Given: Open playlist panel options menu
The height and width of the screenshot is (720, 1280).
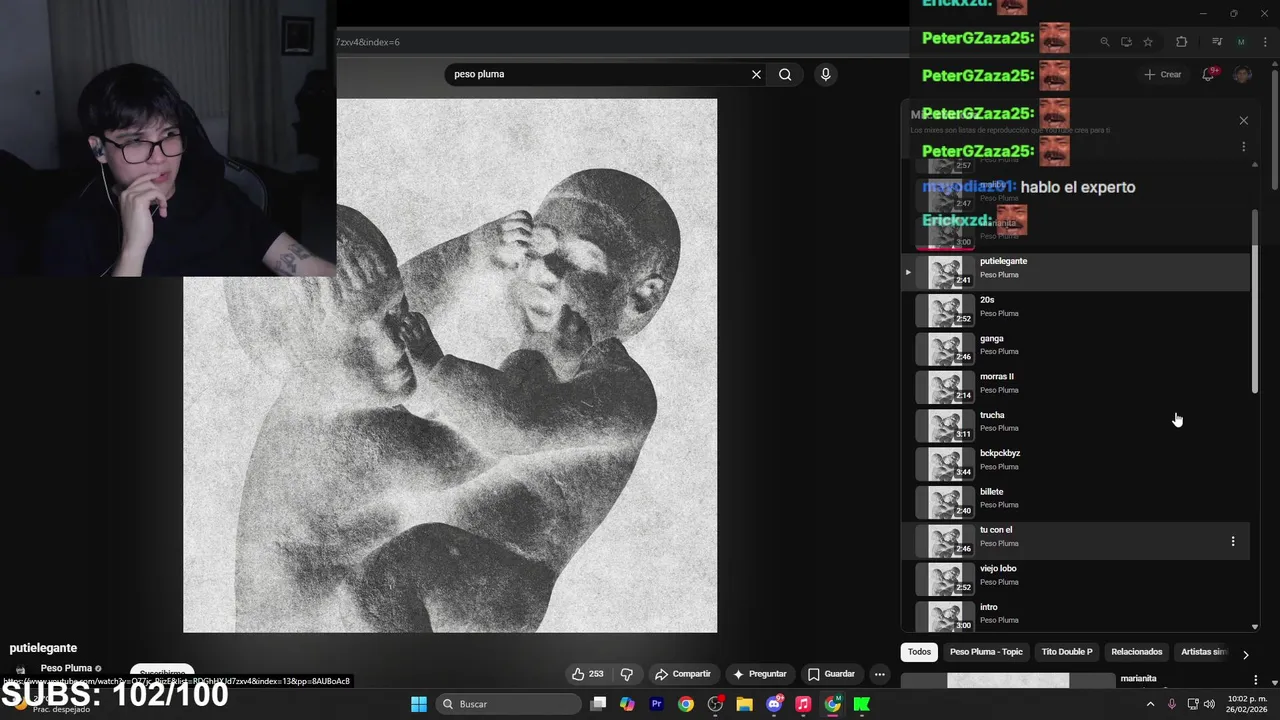Looking at the screenshot, I should 1243,146.
